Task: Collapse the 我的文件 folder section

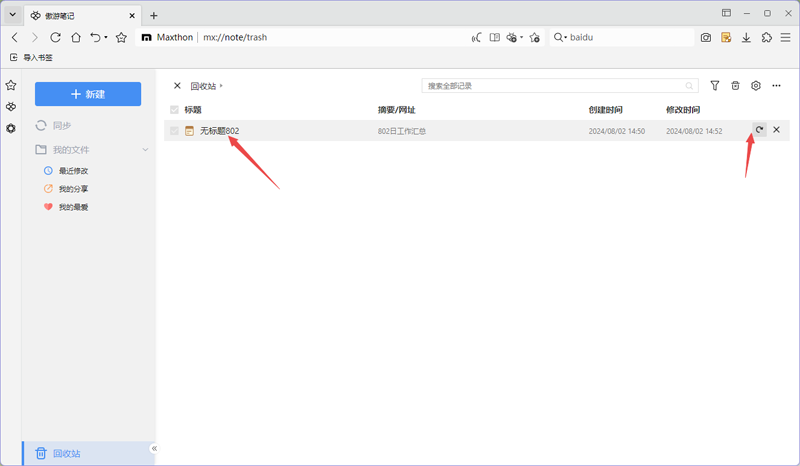Action: 145,149
